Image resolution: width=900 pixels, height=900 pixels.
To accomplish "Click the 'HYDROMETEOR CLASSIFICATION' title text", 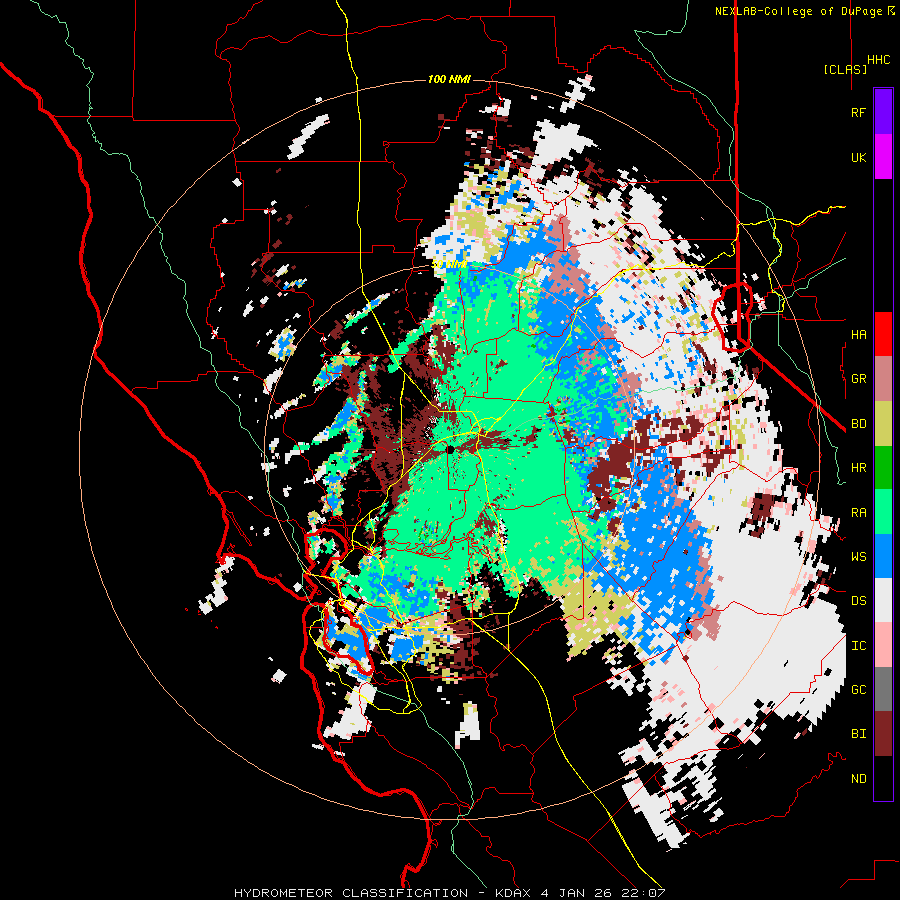I will [x=351, y=893].
